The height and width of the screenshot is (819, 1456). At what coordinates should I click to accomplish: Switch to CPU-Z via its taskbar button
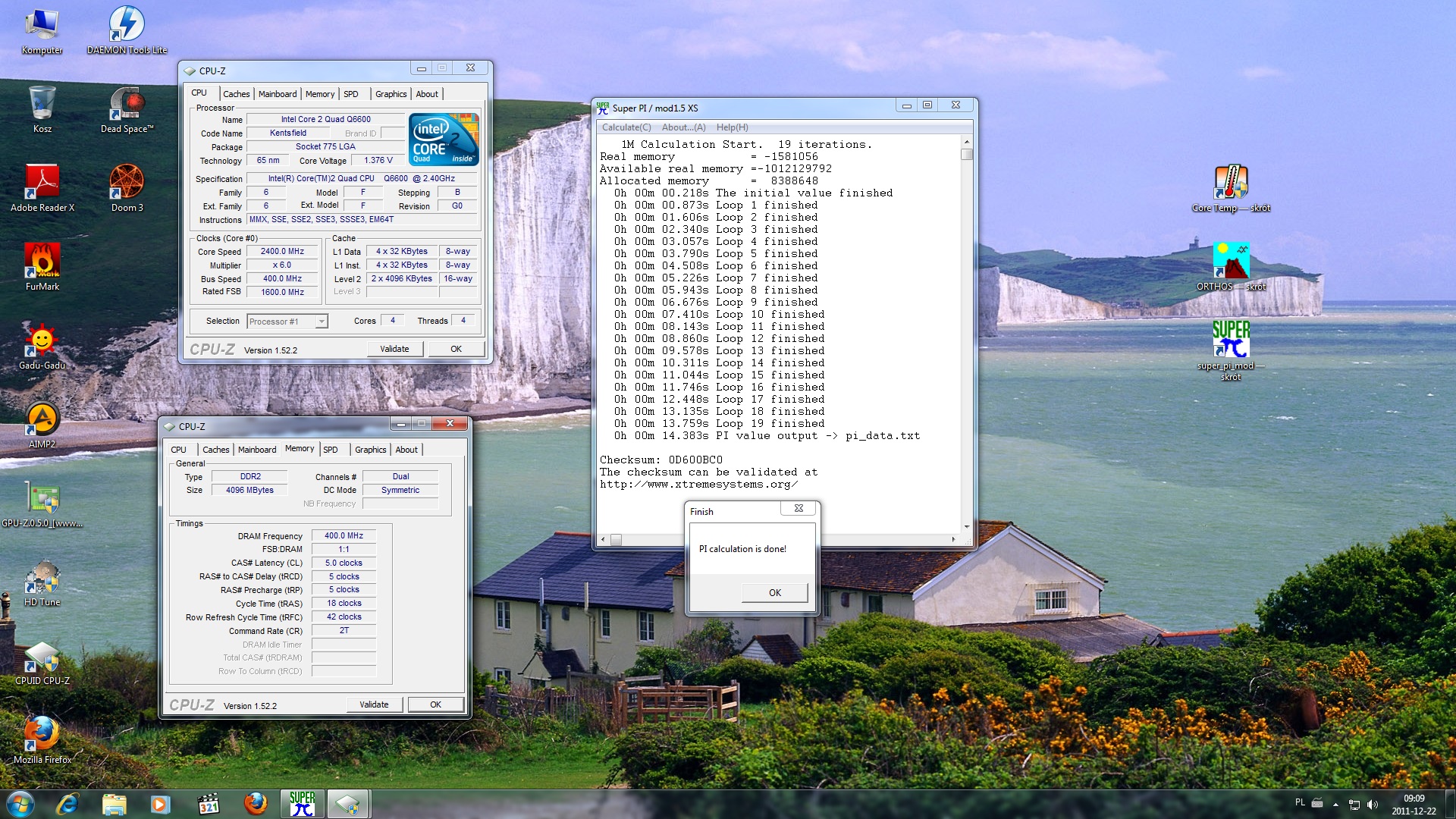(x=348, y=804)
